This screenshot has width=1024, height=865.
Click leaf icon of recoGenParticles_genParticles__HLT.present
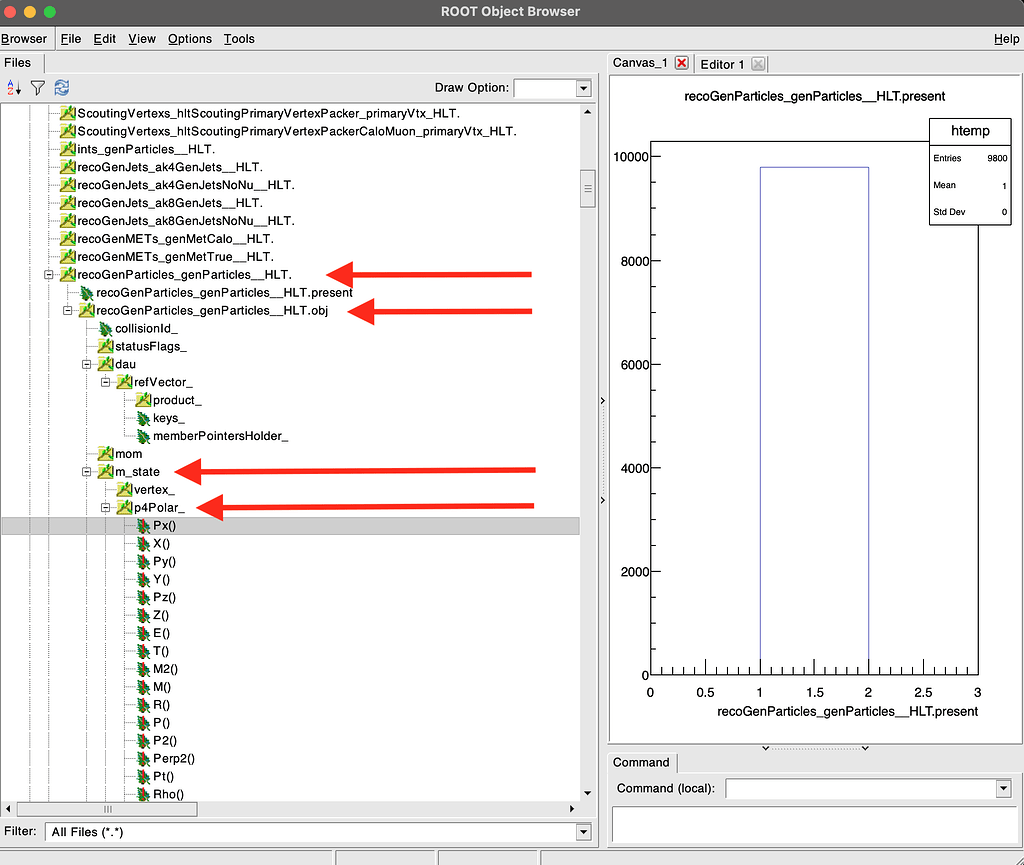pyautogui.click(x=86, y=292)
